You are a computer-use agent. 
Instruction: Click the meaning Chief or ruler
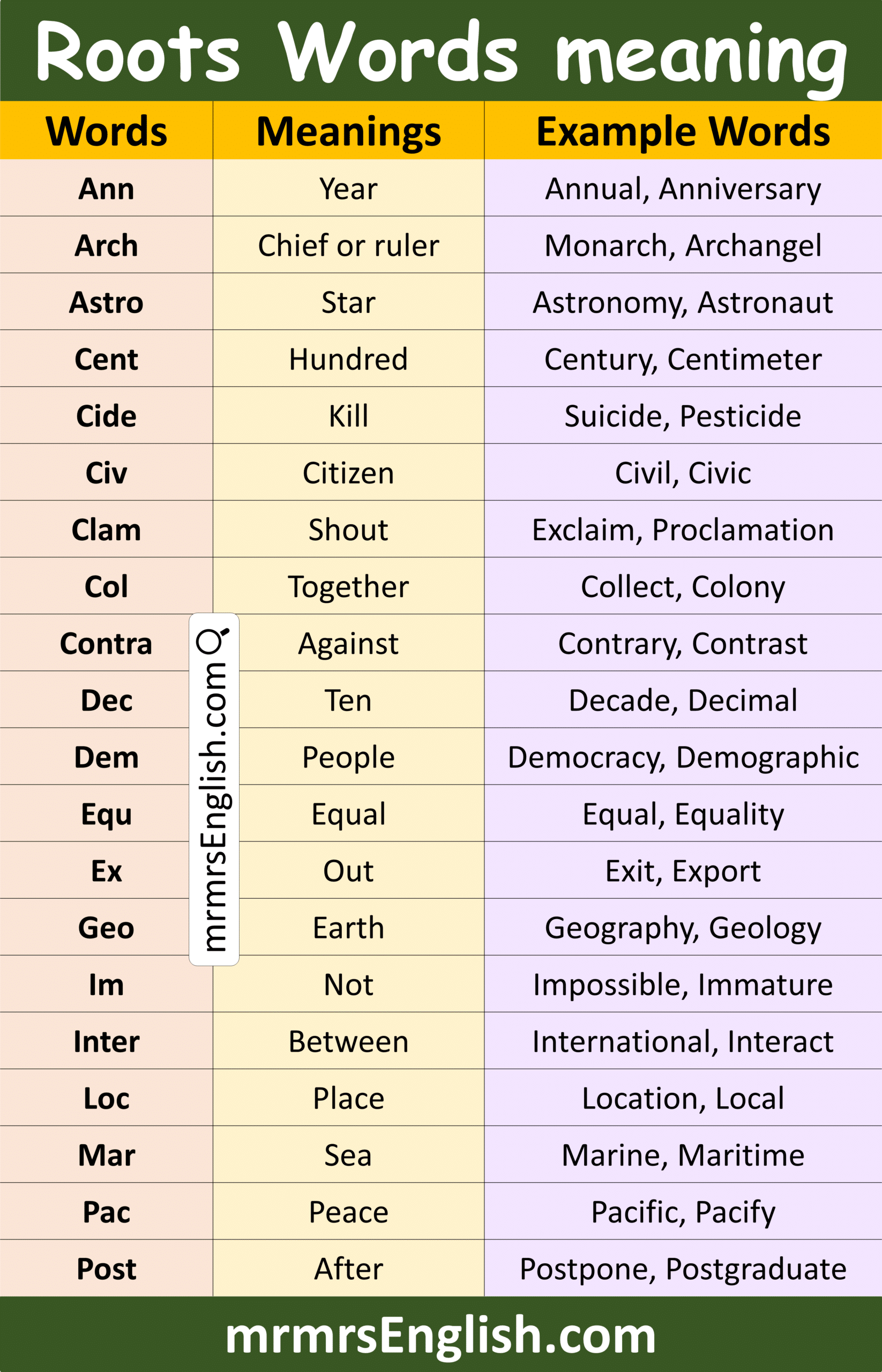pyautogui.click(x=348, y=245)
